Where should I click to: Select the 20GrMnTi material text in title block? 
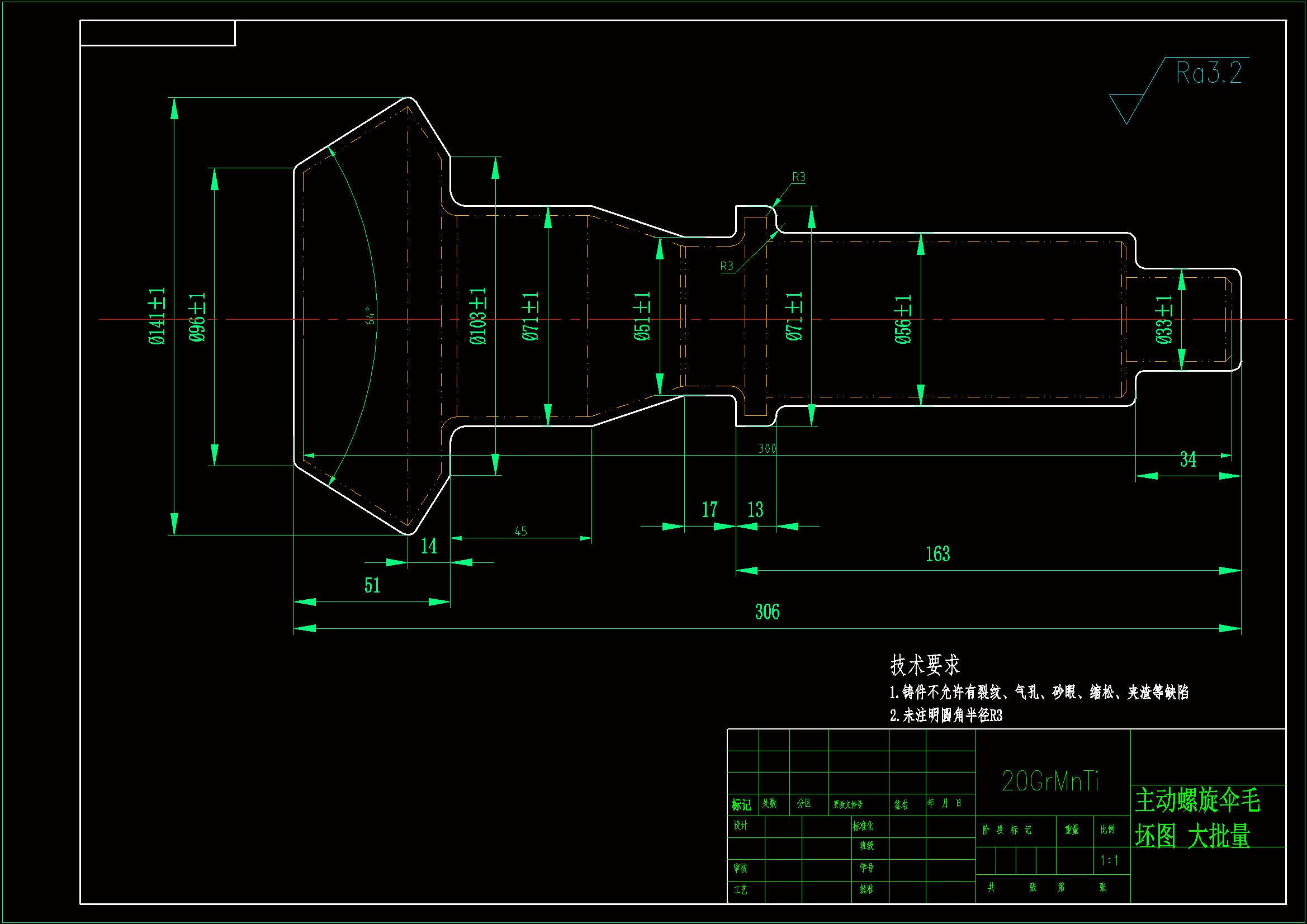pyautogui.click(x=1050, y=781)
